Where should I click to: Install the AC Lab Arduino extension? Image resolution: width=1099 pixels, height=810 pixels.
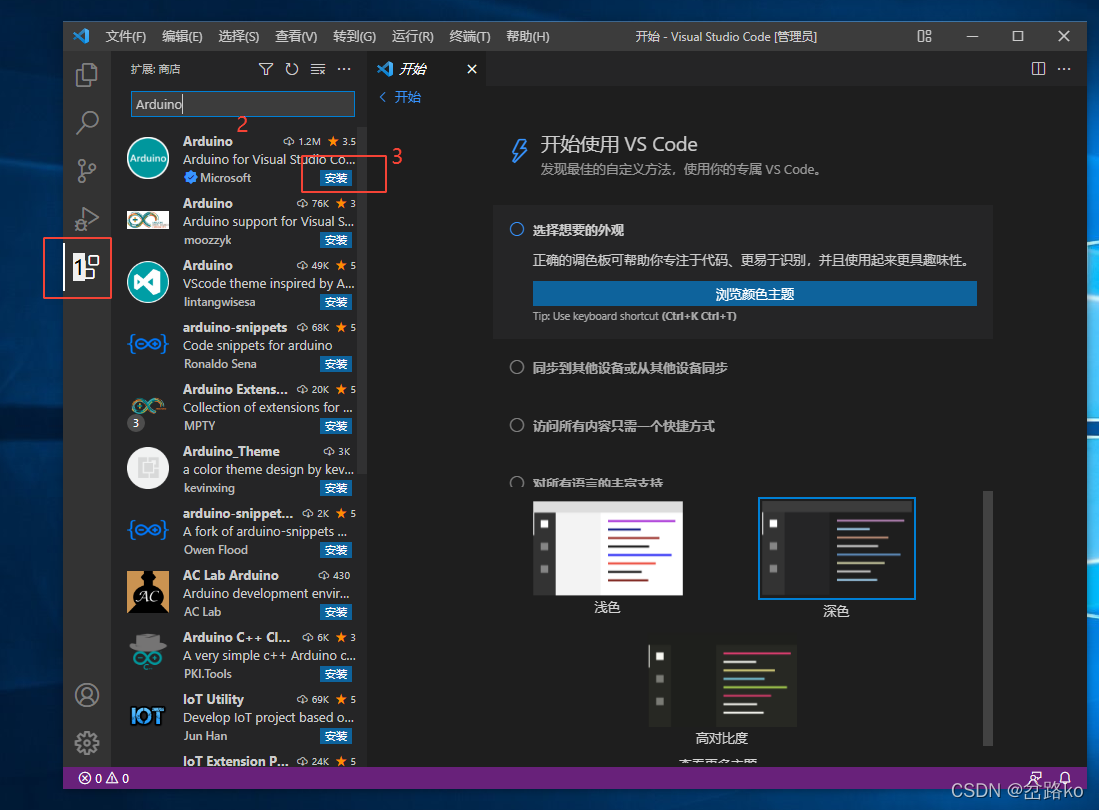tap(336, 612)
